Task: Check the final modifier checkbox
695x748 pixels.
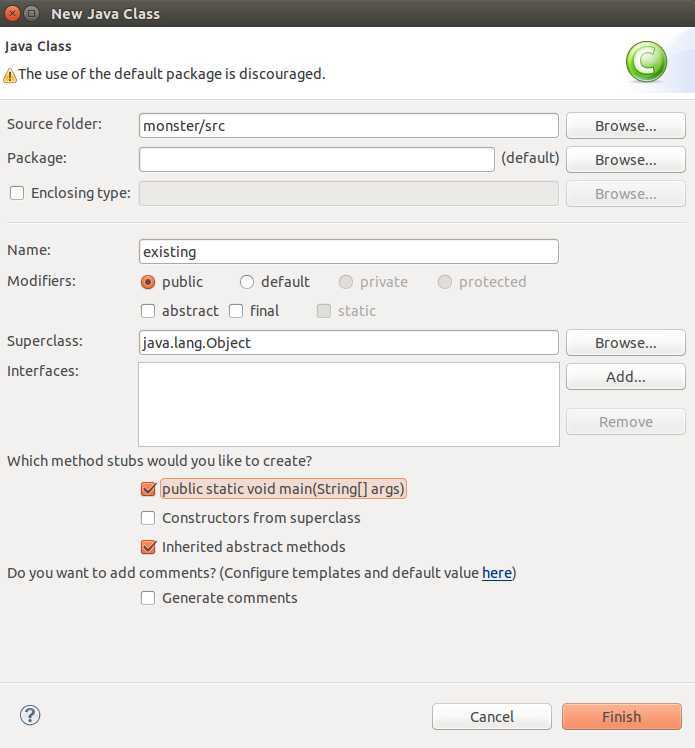Action: [236, 311]
